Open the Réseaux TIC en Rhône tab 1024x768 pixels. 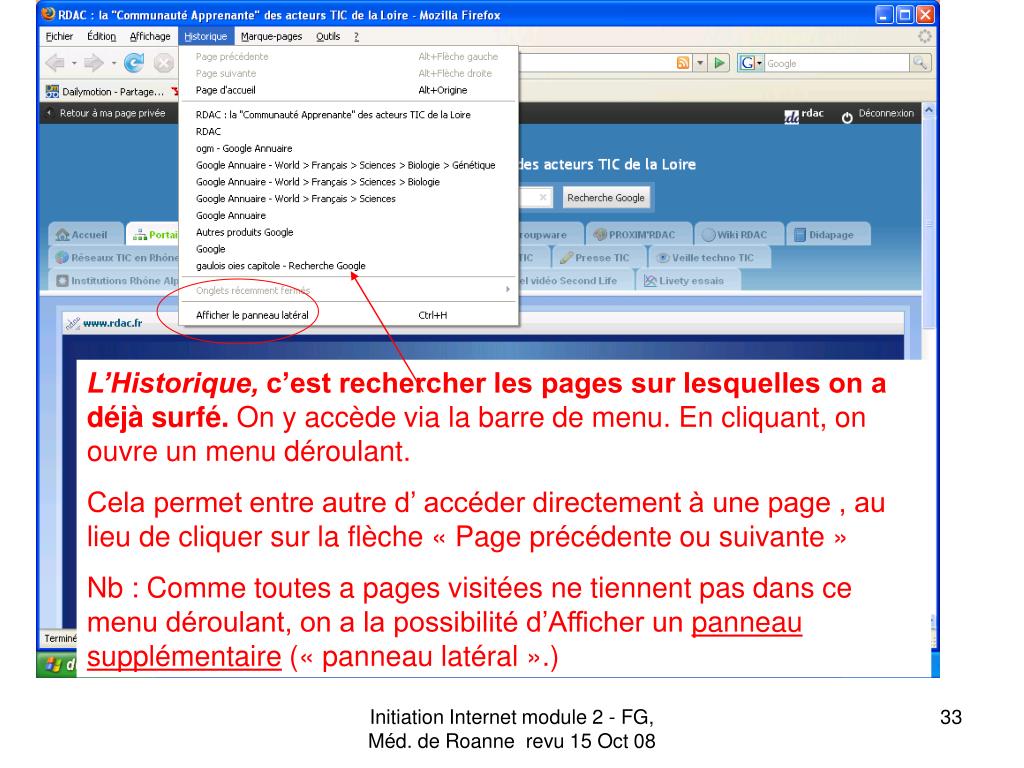pos(116,258)
